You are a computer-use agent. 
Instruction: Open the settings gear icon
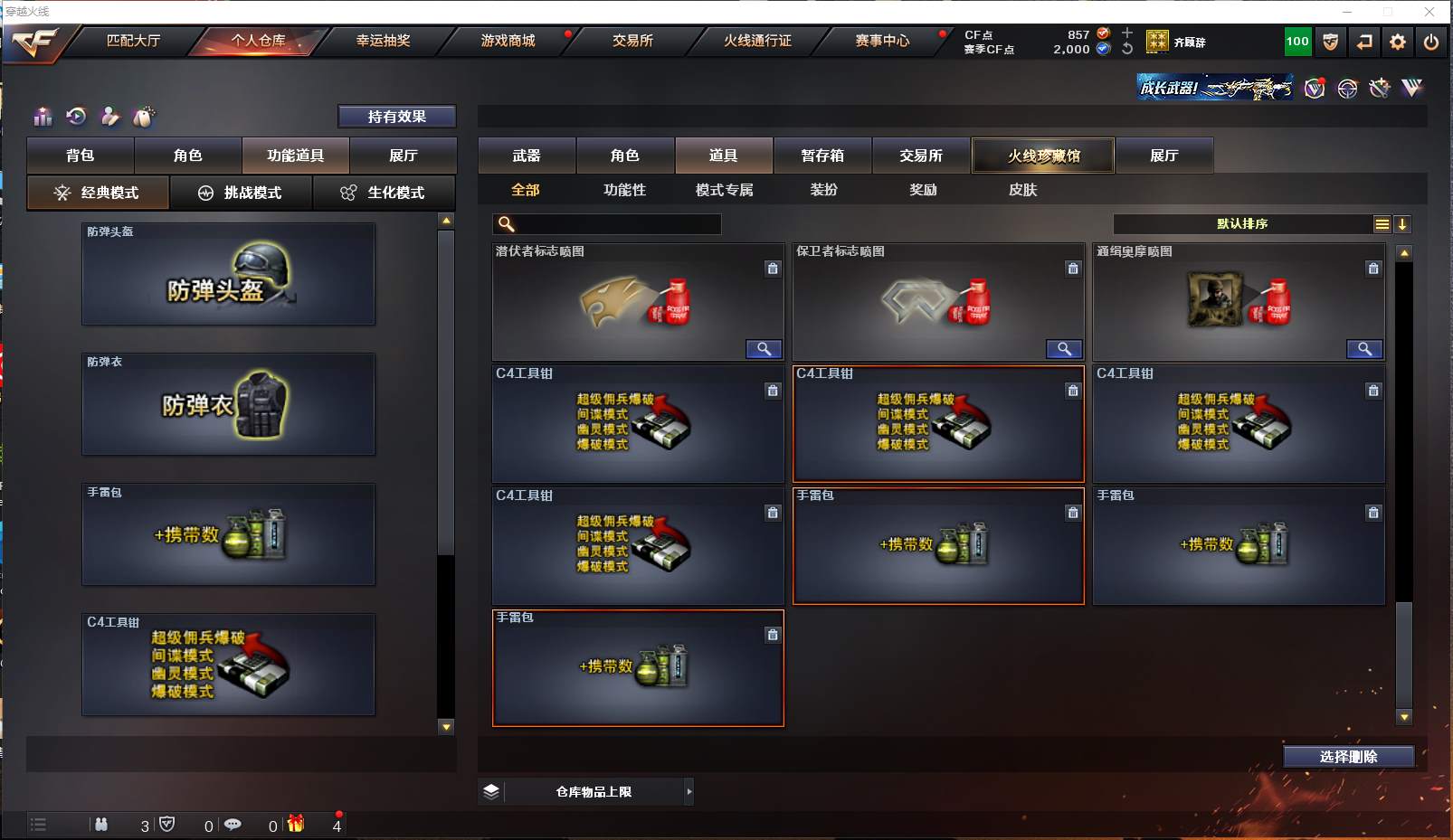coord(1398,42)
